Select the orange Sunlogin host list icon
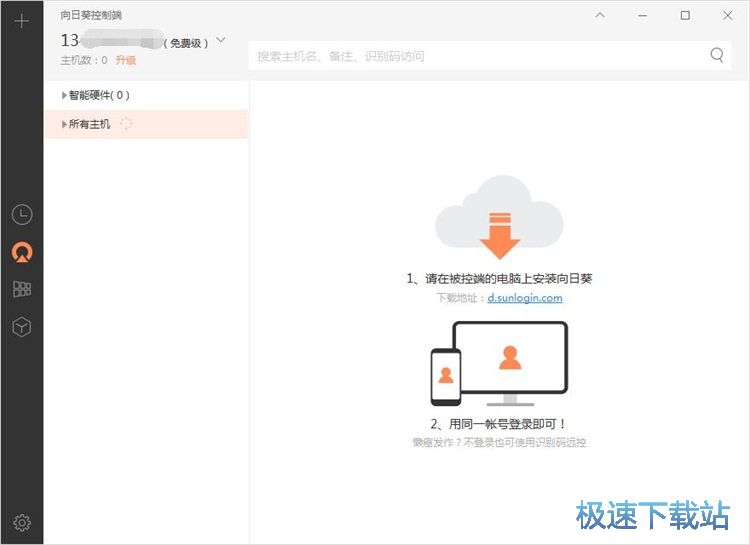This screenshot has height=545, width=750. [x=22, y=252]
